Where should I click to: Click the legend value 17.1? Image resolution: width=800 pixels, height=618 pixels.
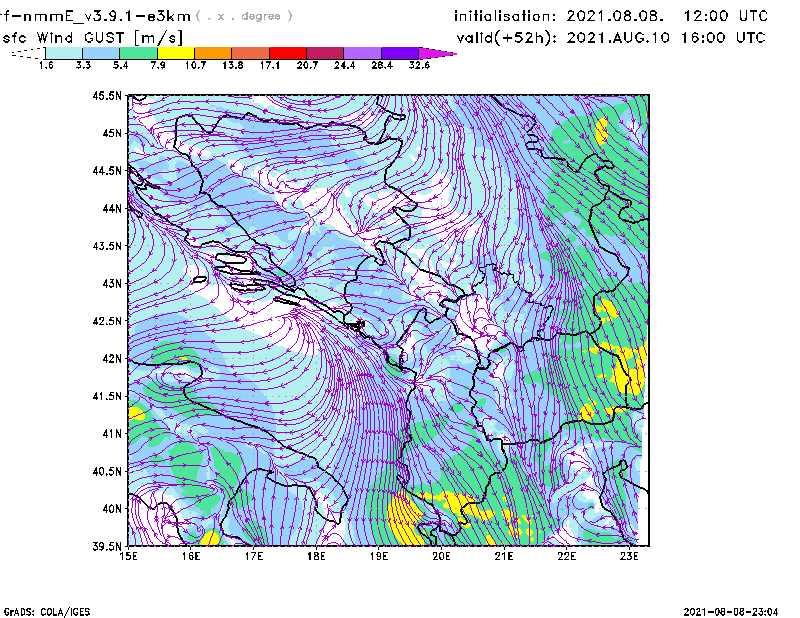269,65
